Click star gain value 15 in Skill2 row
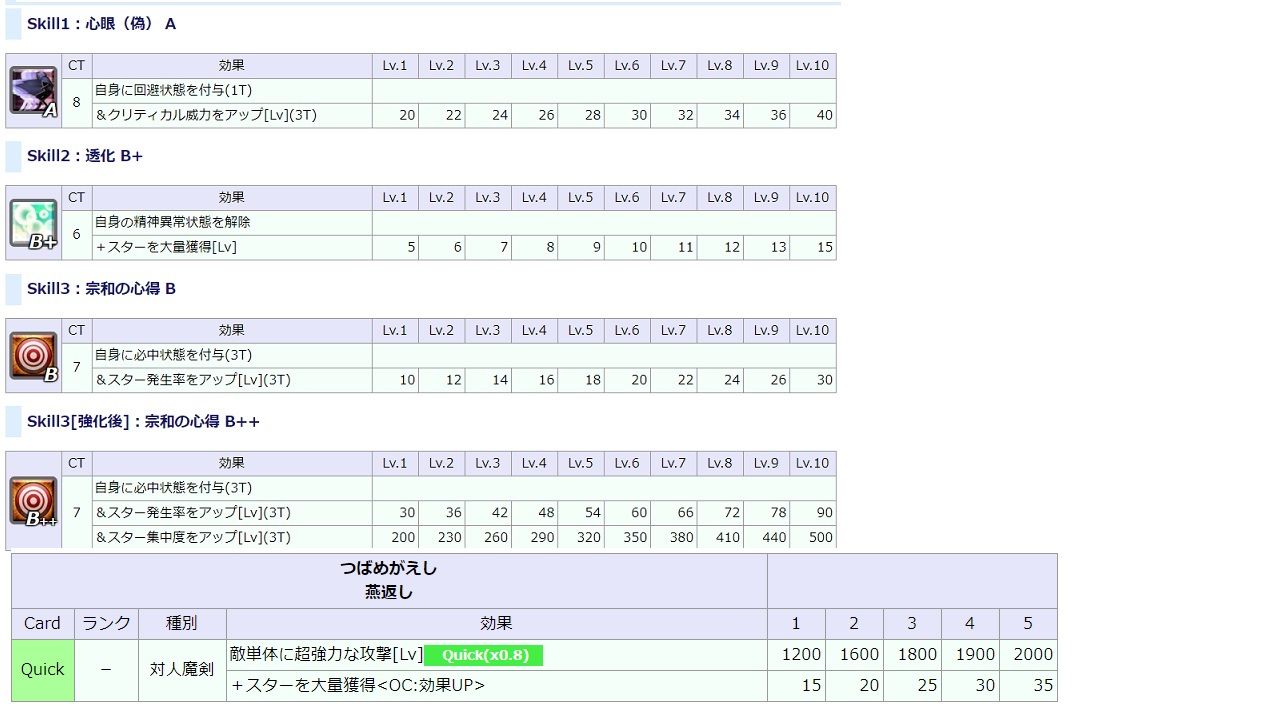Viewport: 1280px width, 720px height. point(824,247)
